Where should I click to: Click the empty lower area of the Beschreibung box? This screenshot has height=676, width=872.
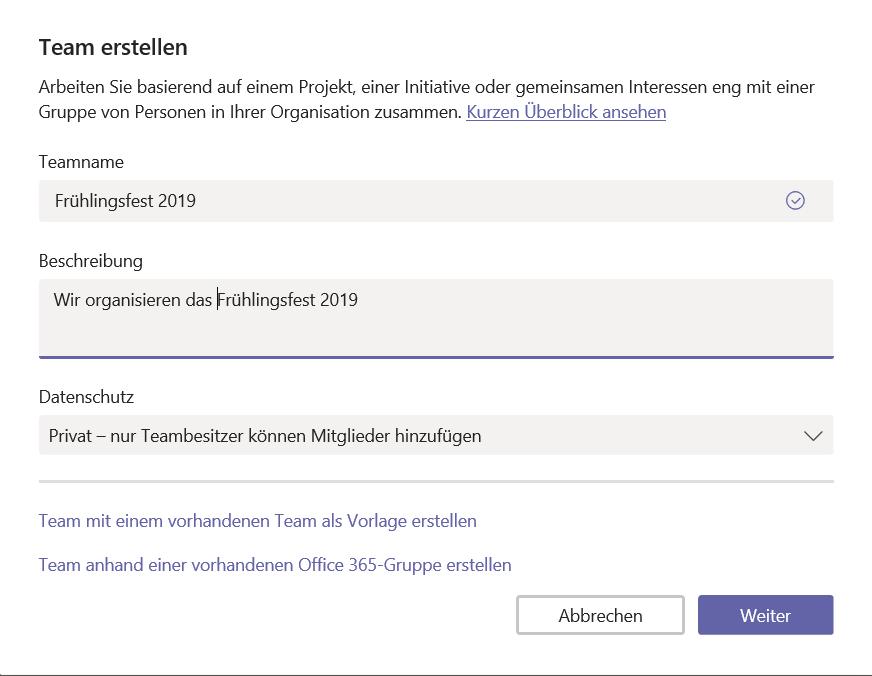435,335
